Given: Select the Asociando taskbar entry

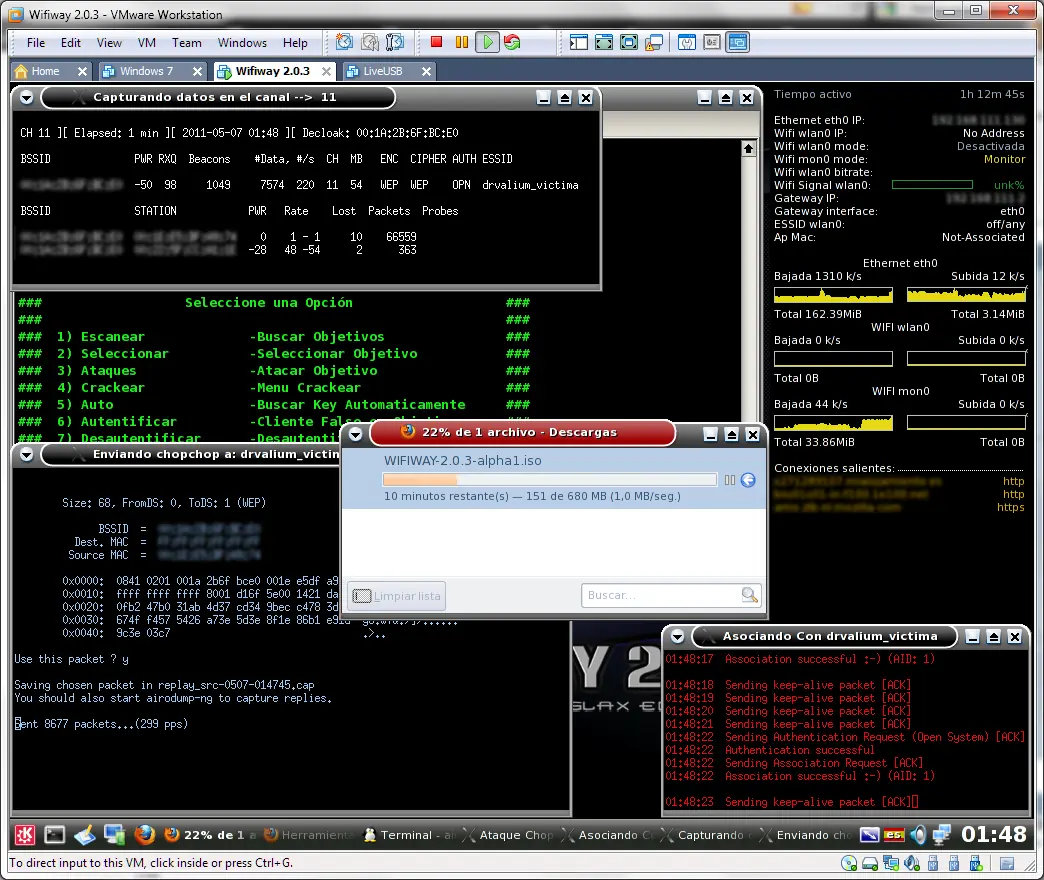Looking at the screenshot, I should click(x=607, y=835).
